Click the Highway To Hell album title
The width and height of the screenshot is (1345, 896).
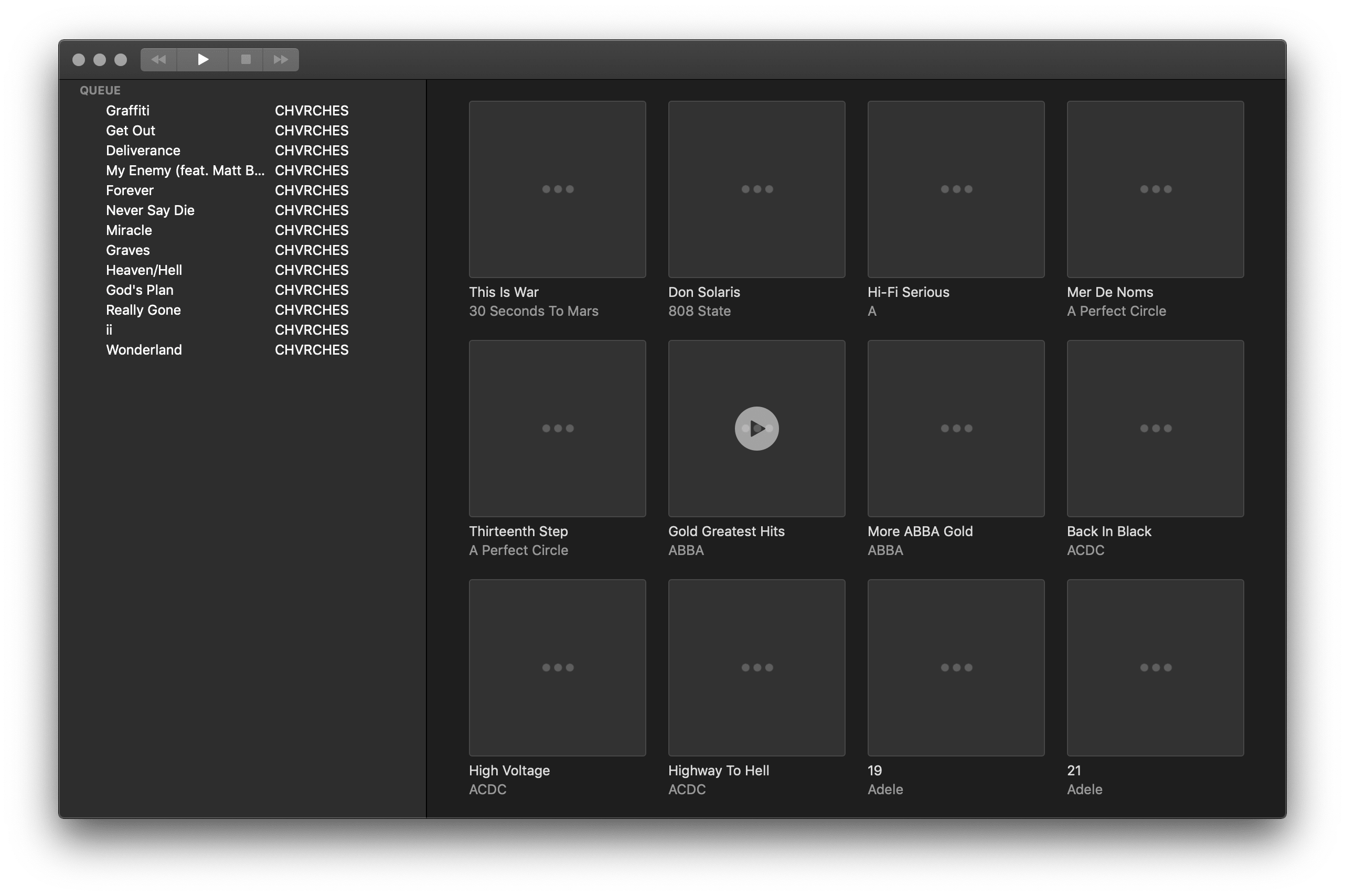(x=718, y=770)
